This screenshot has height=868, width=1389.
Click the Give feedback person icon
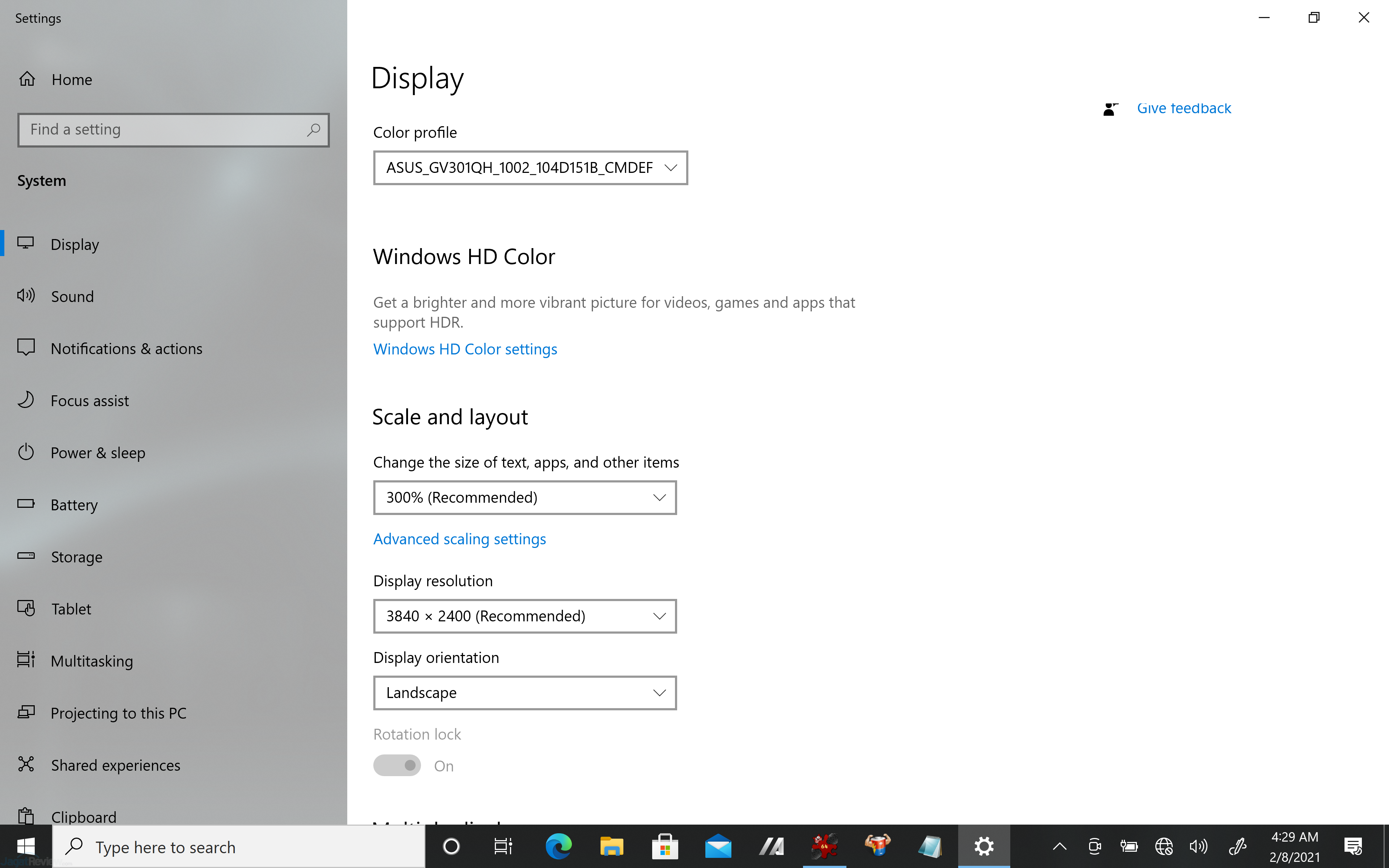click(1110, 109)
